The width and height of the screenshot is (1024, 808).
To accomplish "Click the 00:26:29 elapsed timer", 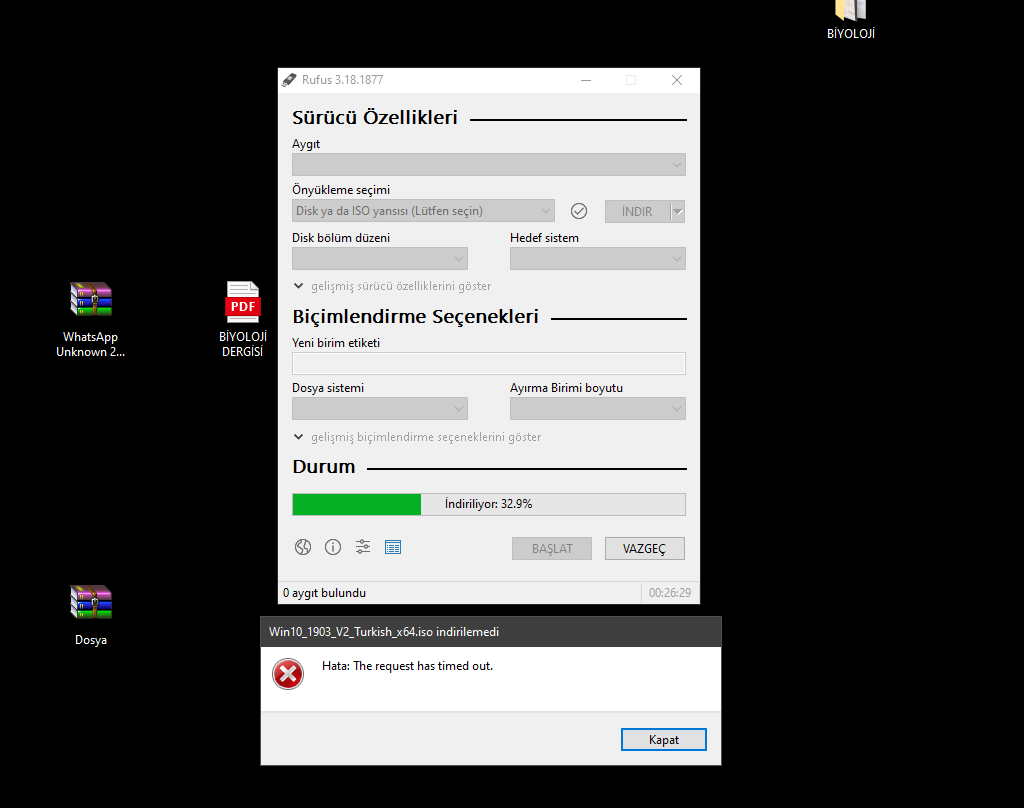I will (669, 593).
